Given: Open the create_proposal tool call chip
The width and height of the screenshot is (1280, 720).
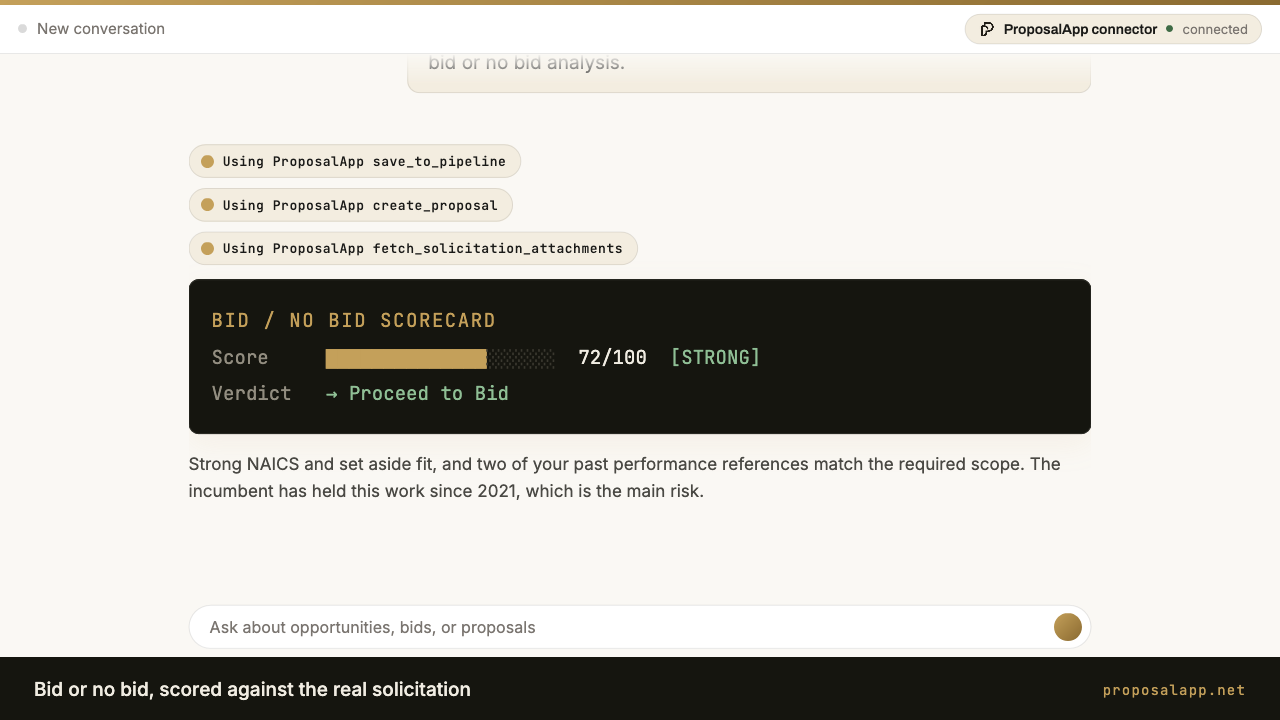Looking at the screenshot, I should (x=351, y=205).
